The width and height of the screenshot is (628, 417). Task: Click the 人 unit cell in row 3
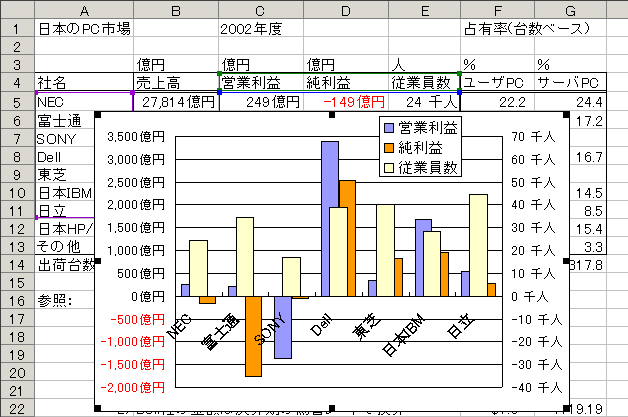point(424,64)
